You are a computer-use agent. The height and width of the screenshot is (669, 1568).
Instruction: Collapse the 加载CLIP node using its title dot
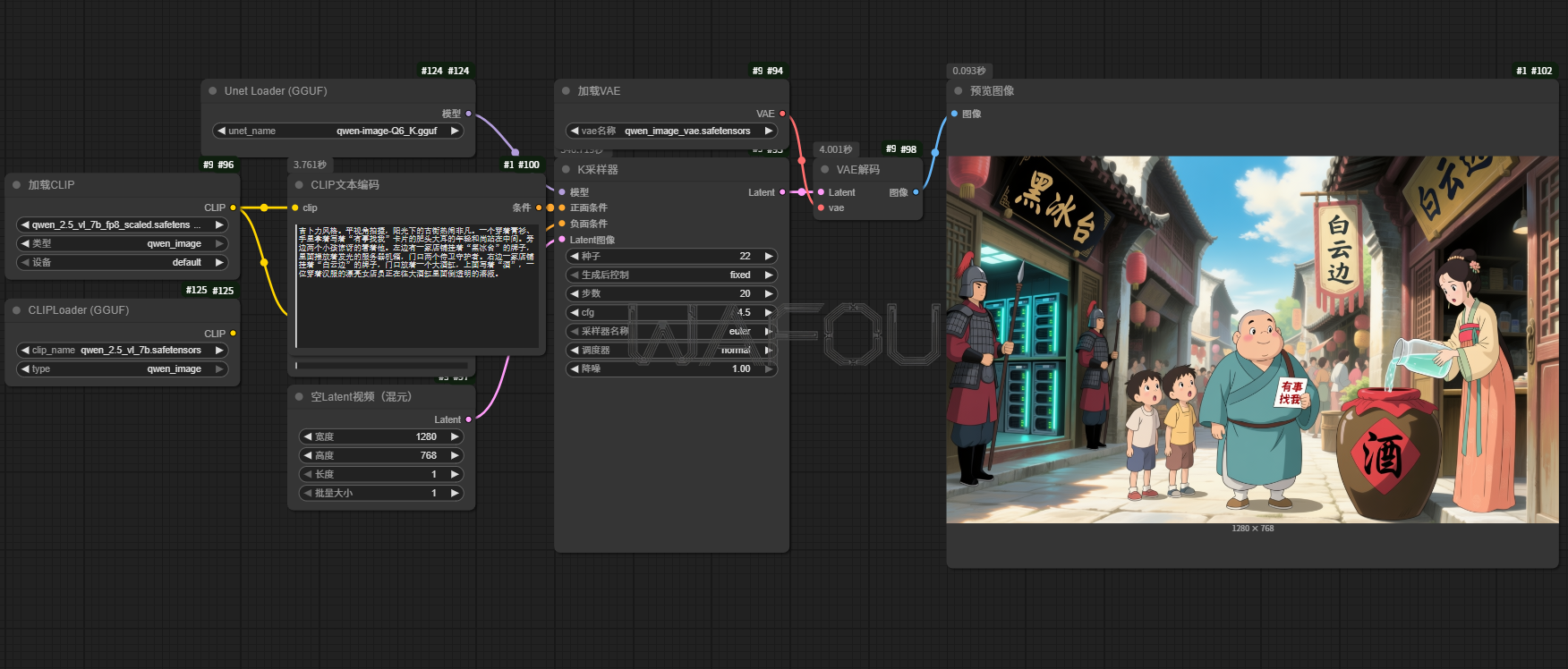pos(16,185)
